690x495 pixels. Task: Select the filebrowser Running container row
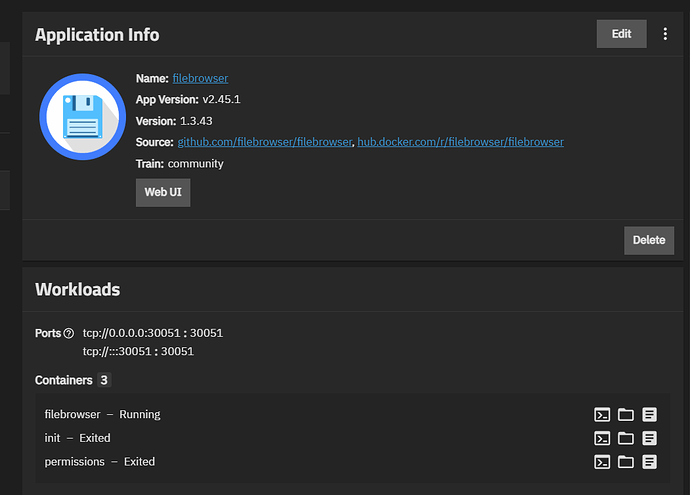click(x=103, y=414)
